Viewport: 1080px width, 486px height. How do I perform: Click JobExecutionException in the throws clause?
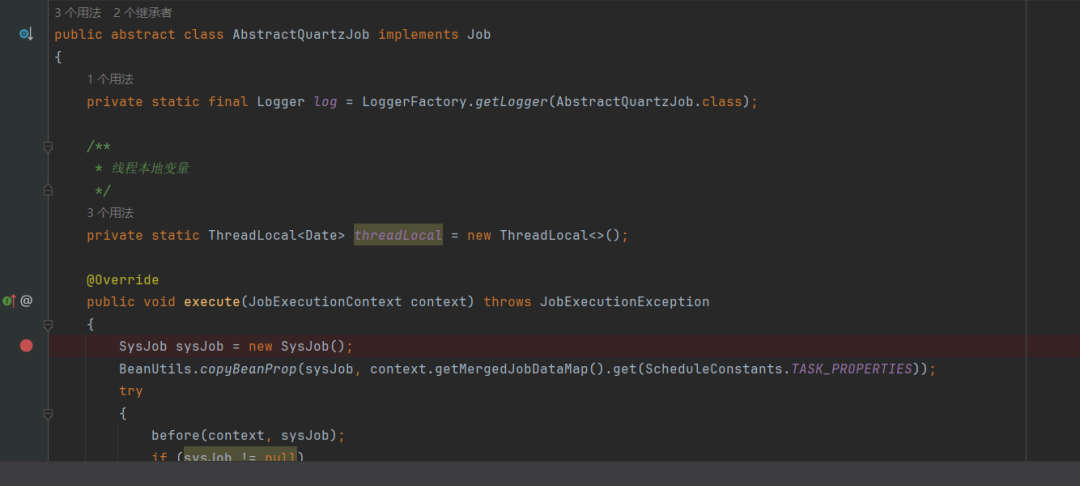[625, 302]
